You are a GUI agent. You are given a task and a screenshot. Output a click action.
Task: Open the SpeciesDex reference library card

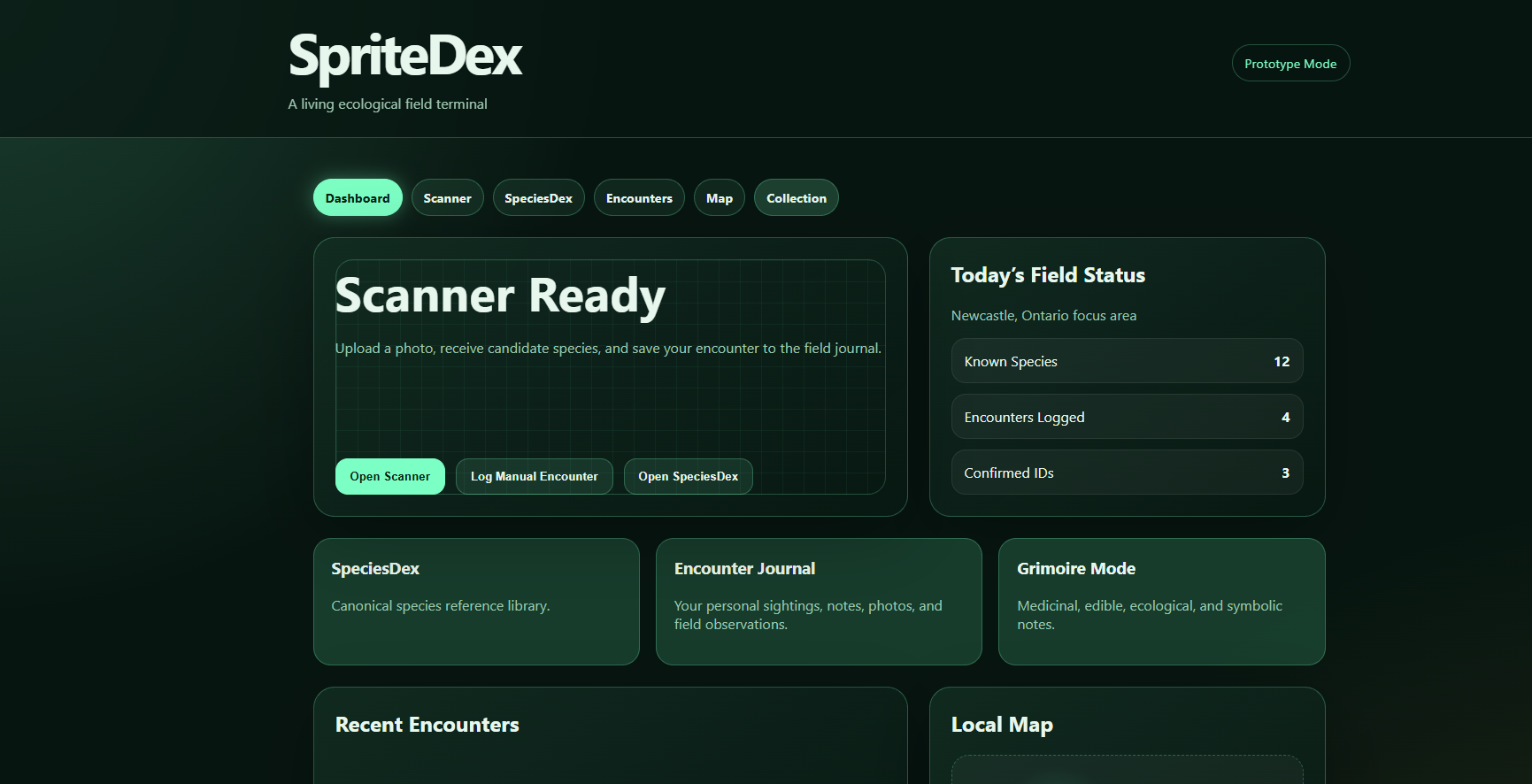(x=476, y=602)
